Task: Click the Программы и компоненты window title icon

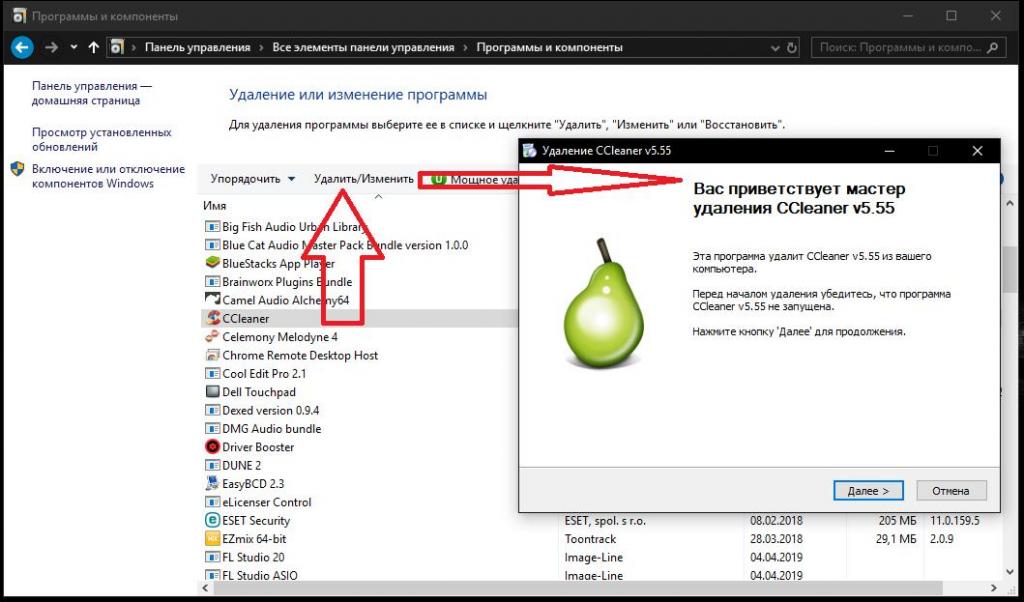Action: [x=19, y=16]
